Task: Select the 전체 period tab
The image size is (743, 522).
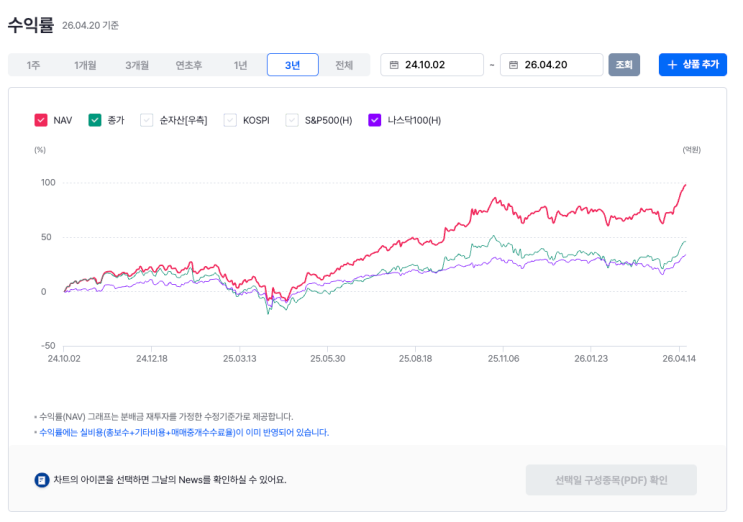Action: (344, 65)
